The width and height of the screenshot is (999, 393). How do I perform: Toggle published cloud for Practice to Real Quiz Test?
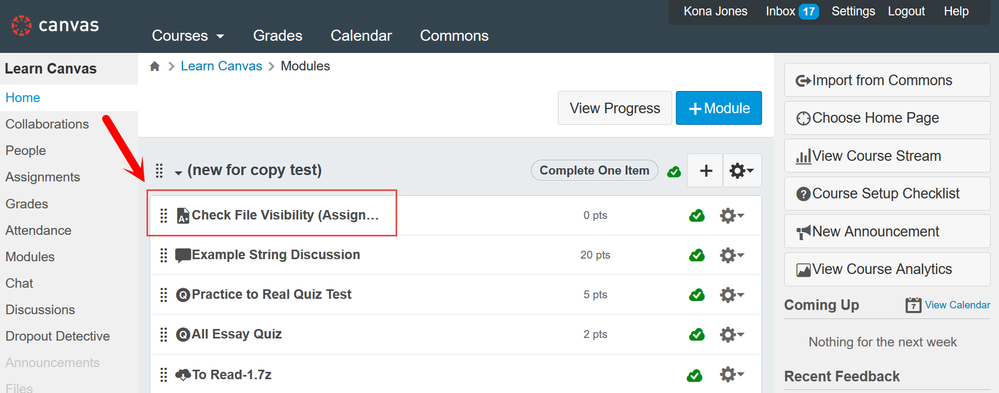coord(696,295)
